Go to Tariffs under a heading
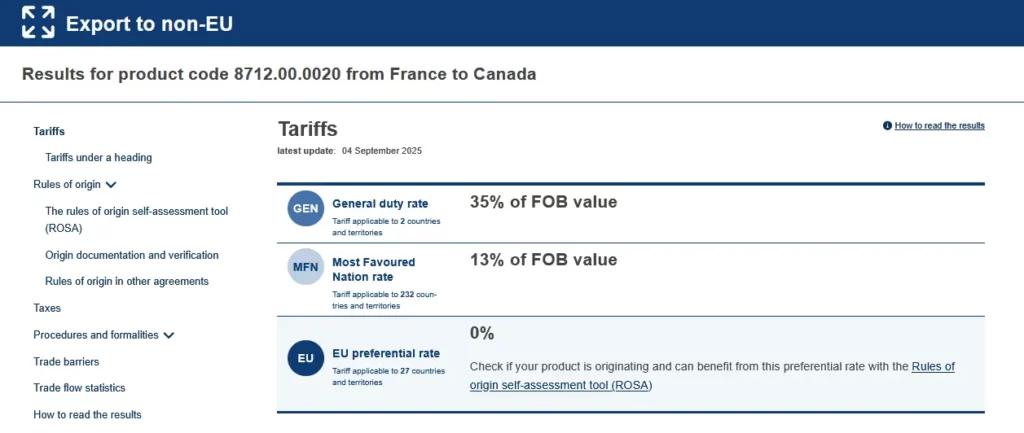1024x433 pixels. [x=98, y=157]
